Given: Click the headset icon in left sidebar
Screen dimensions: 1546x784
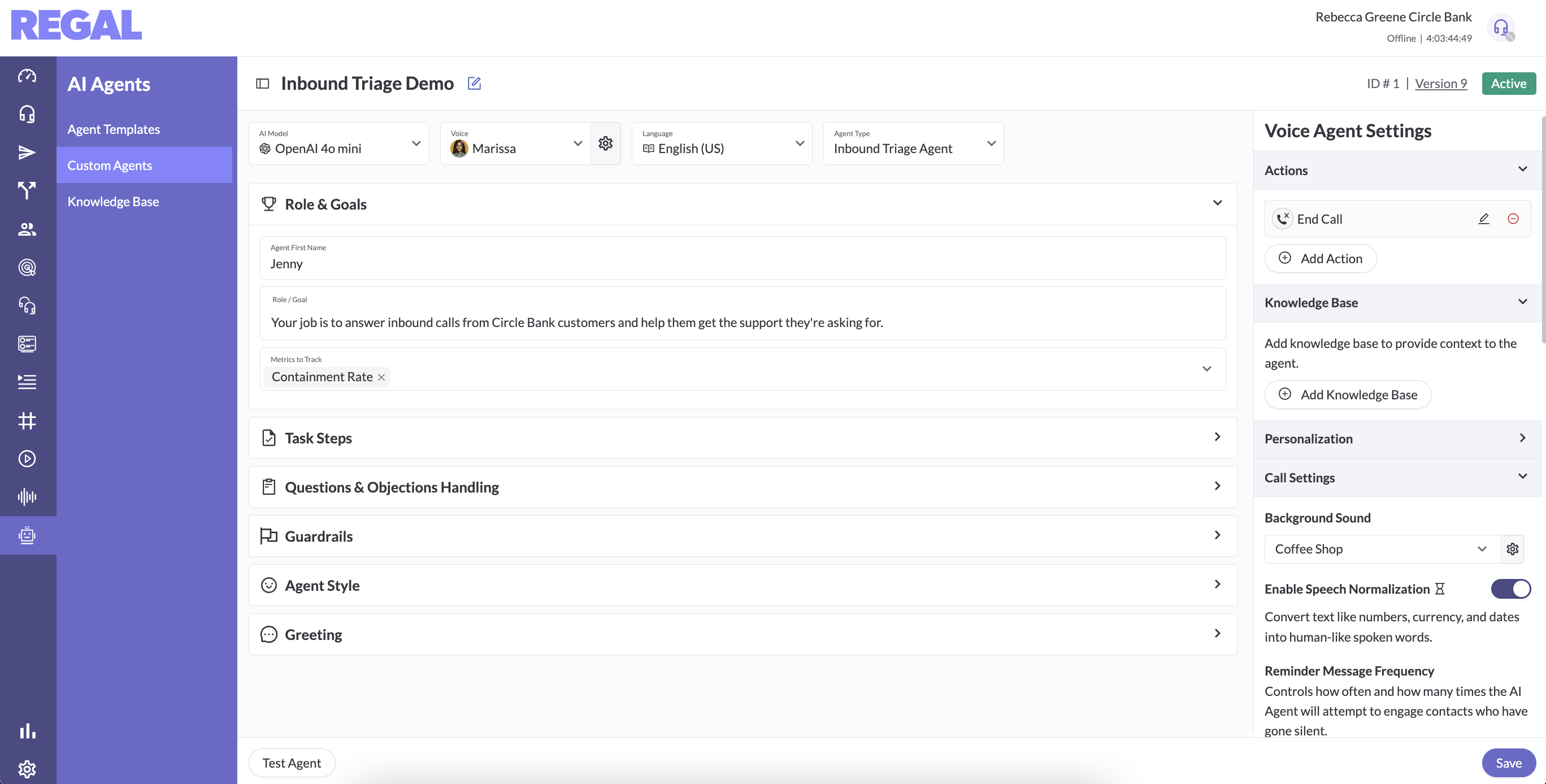Looking at the screenshot, I should pyautogui.click(x=27, y=114).
